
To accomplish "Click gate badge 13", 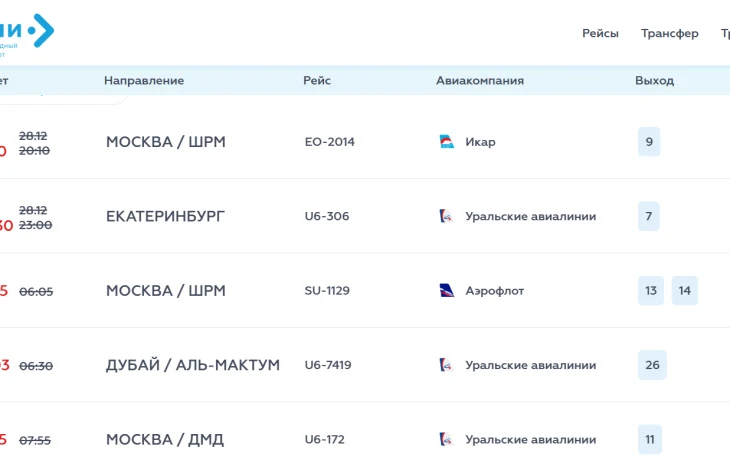I will [651, 291].
